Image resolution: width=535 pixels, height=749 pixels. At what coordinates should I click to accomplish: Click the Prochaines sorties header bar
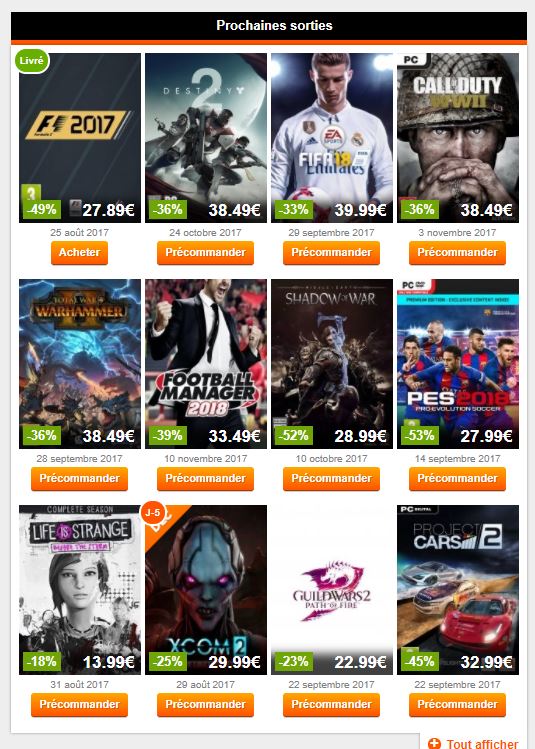[269, 26]
